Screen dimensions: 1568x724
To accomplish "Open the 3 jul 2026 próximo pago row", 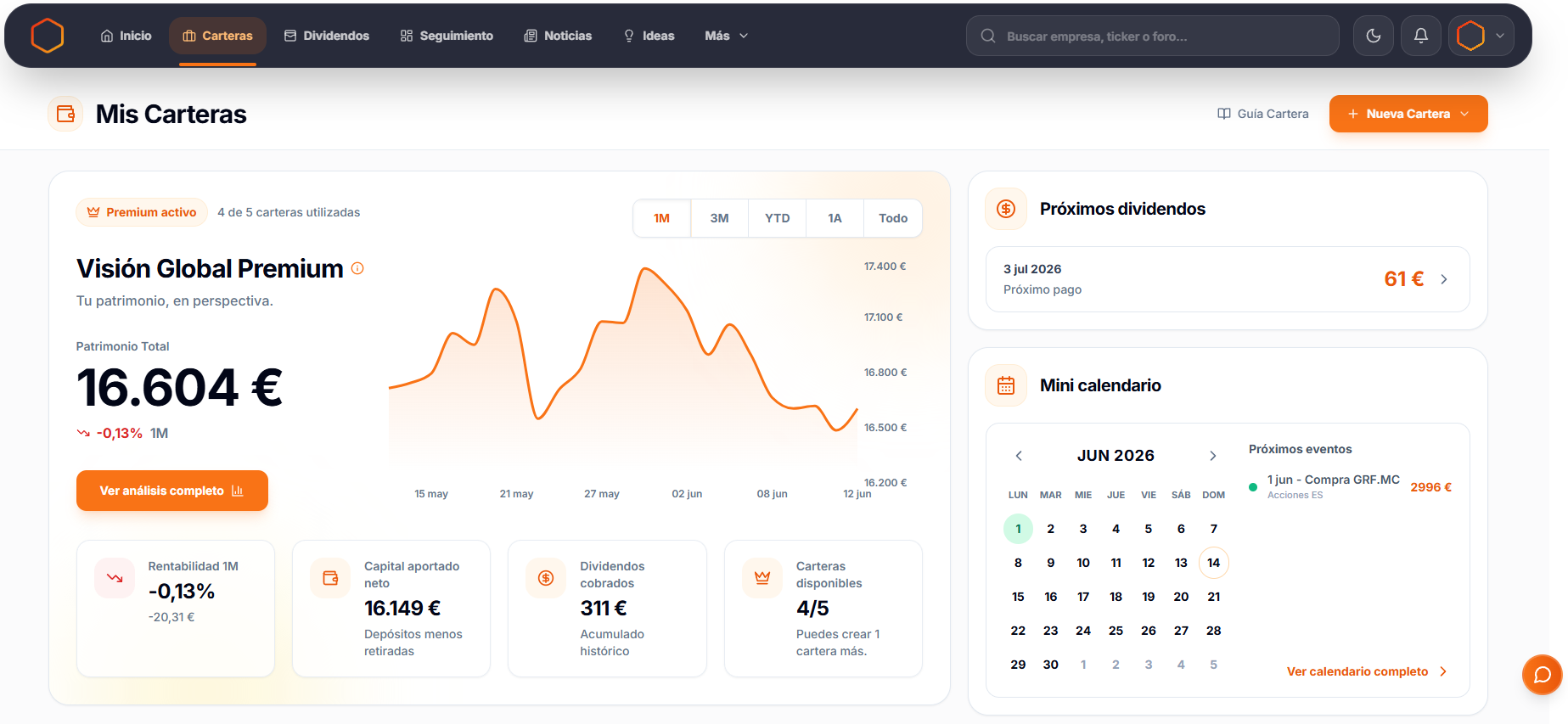I will [1228, 279].
